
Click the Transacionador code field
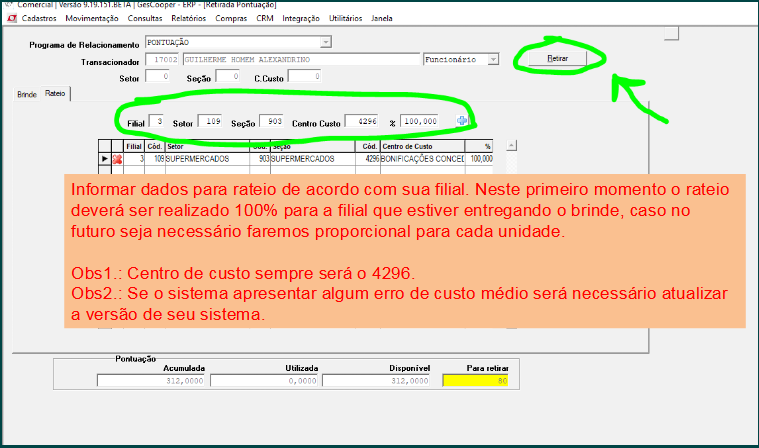pos(162,60)
